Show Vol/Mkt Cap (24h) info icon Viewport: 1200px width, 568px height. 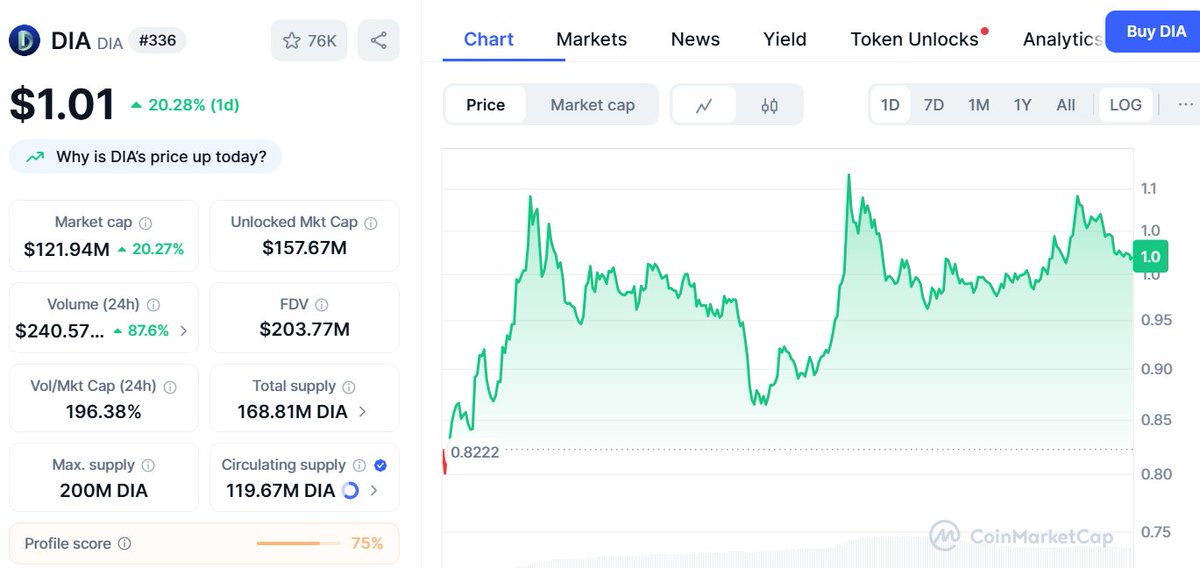(x=170, y=387)
